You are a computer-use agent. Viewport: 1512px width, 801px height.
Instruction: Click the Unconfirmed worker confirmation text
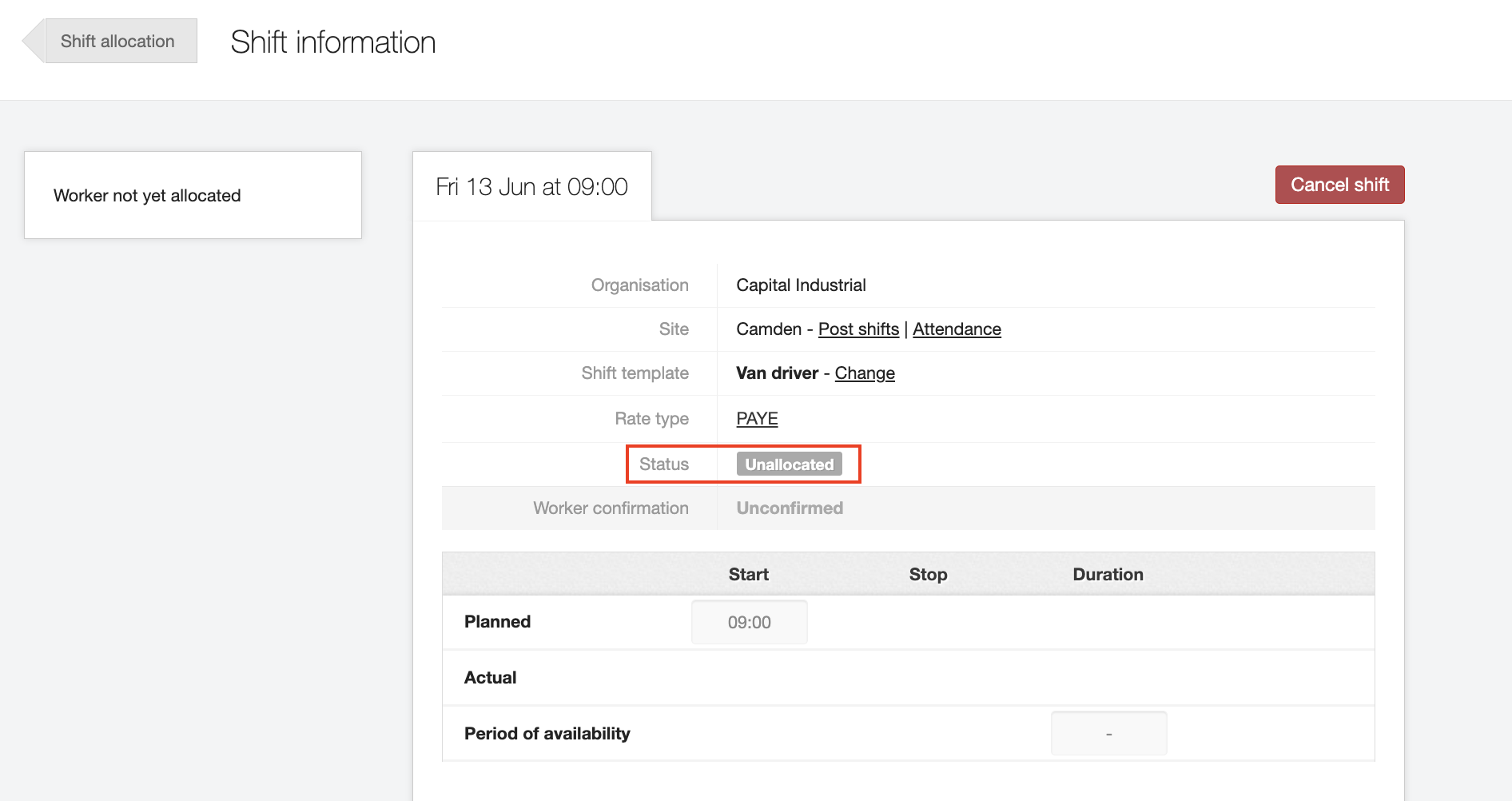pos(790,508)
